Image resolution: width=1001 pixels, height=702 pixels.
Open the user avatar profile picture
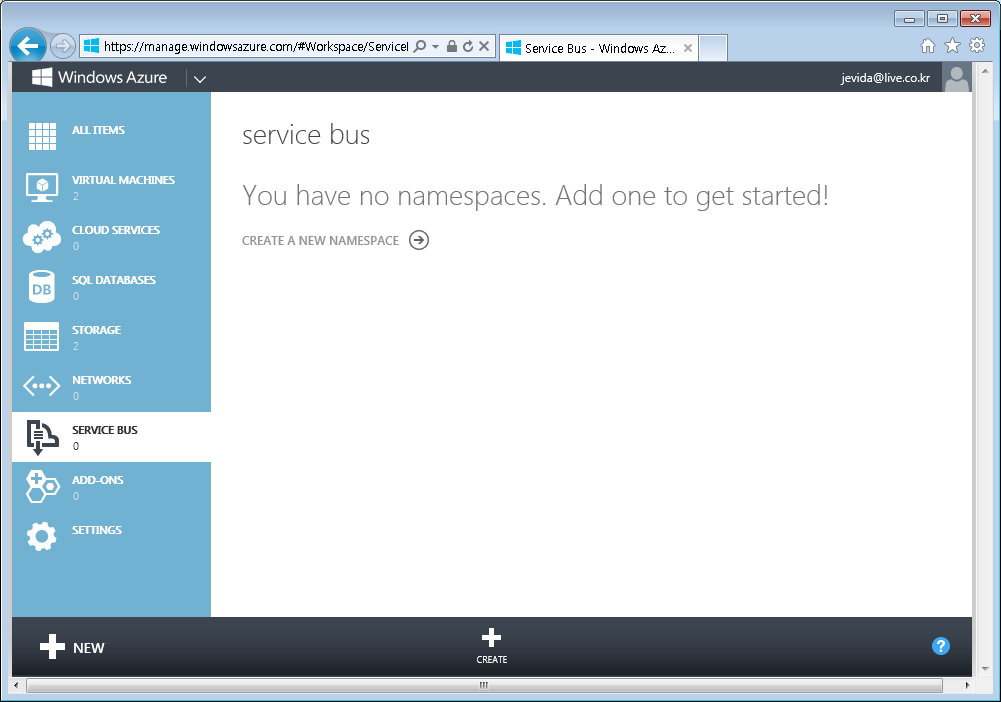pos(956,78)
